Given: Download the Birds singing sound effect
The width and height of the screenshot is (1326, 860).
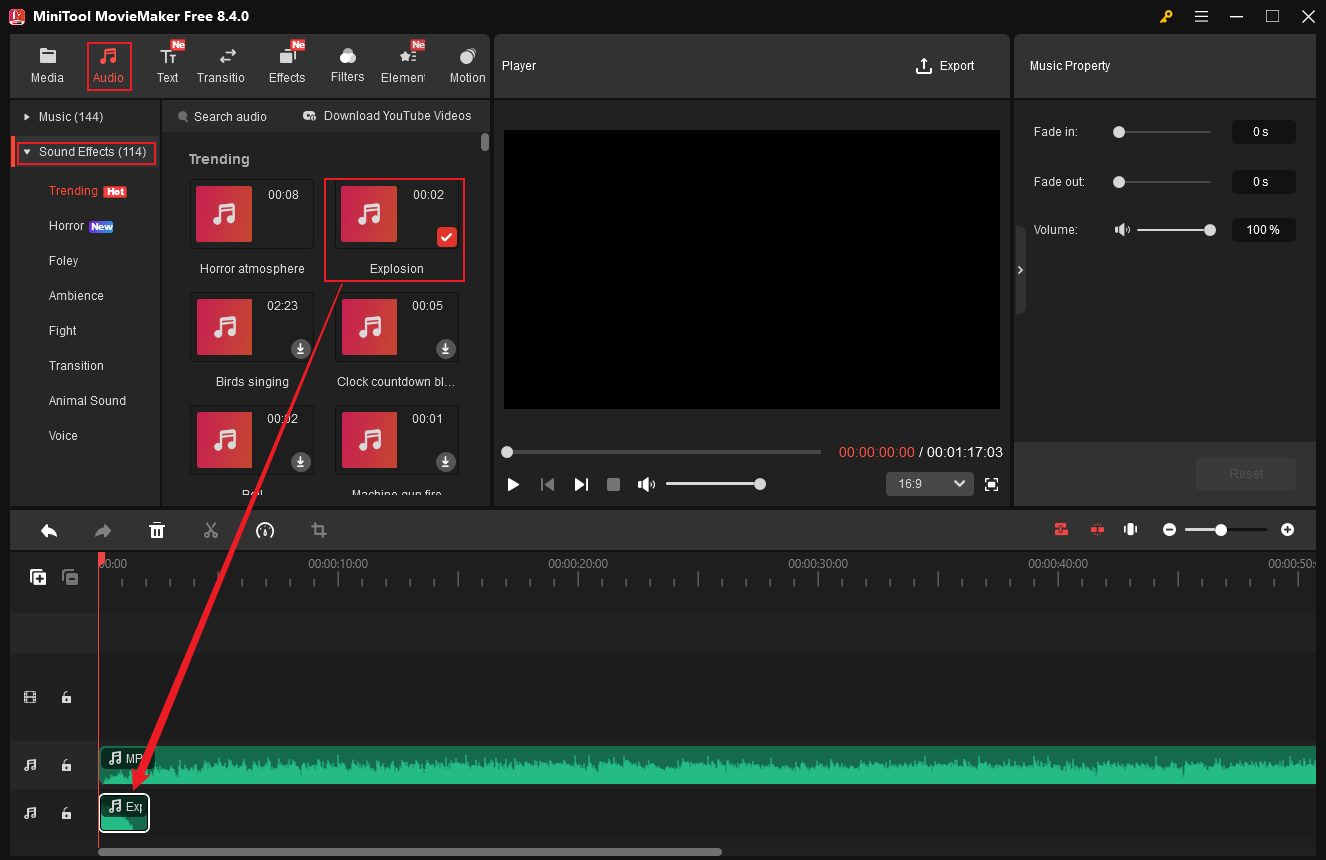Looking at the screenshot, I should [x=300, y=348].
